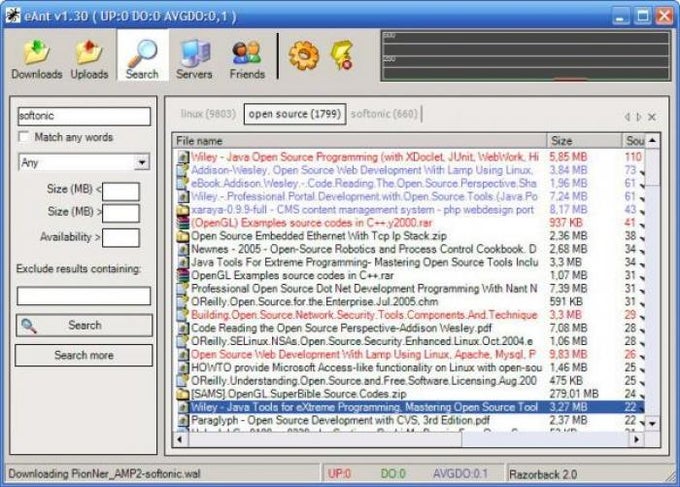
Task: Click icon of (OpenGL) Examples y2000.rar row
Action: (x=183, y=223)
